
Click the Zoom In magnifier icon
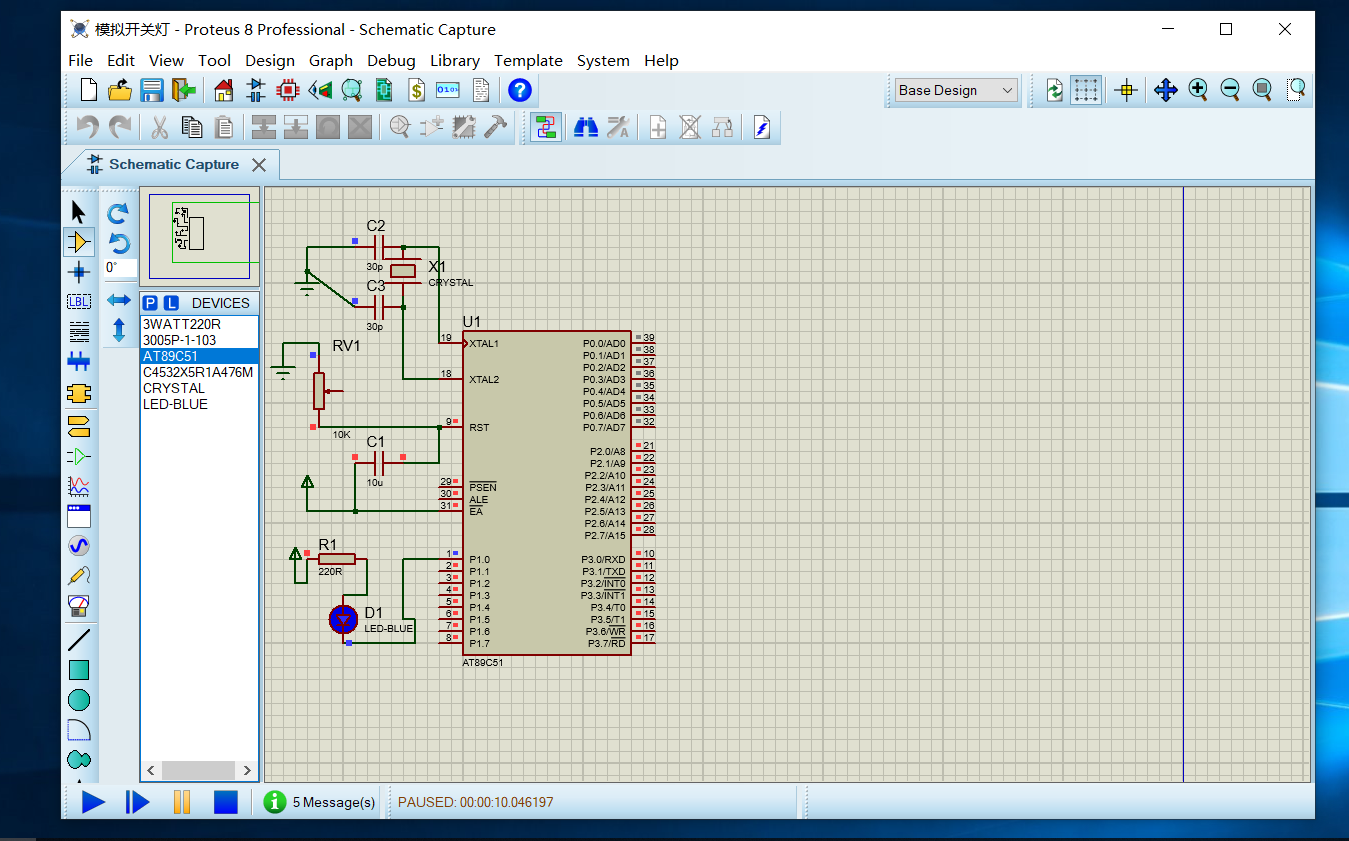point(1198,90)
